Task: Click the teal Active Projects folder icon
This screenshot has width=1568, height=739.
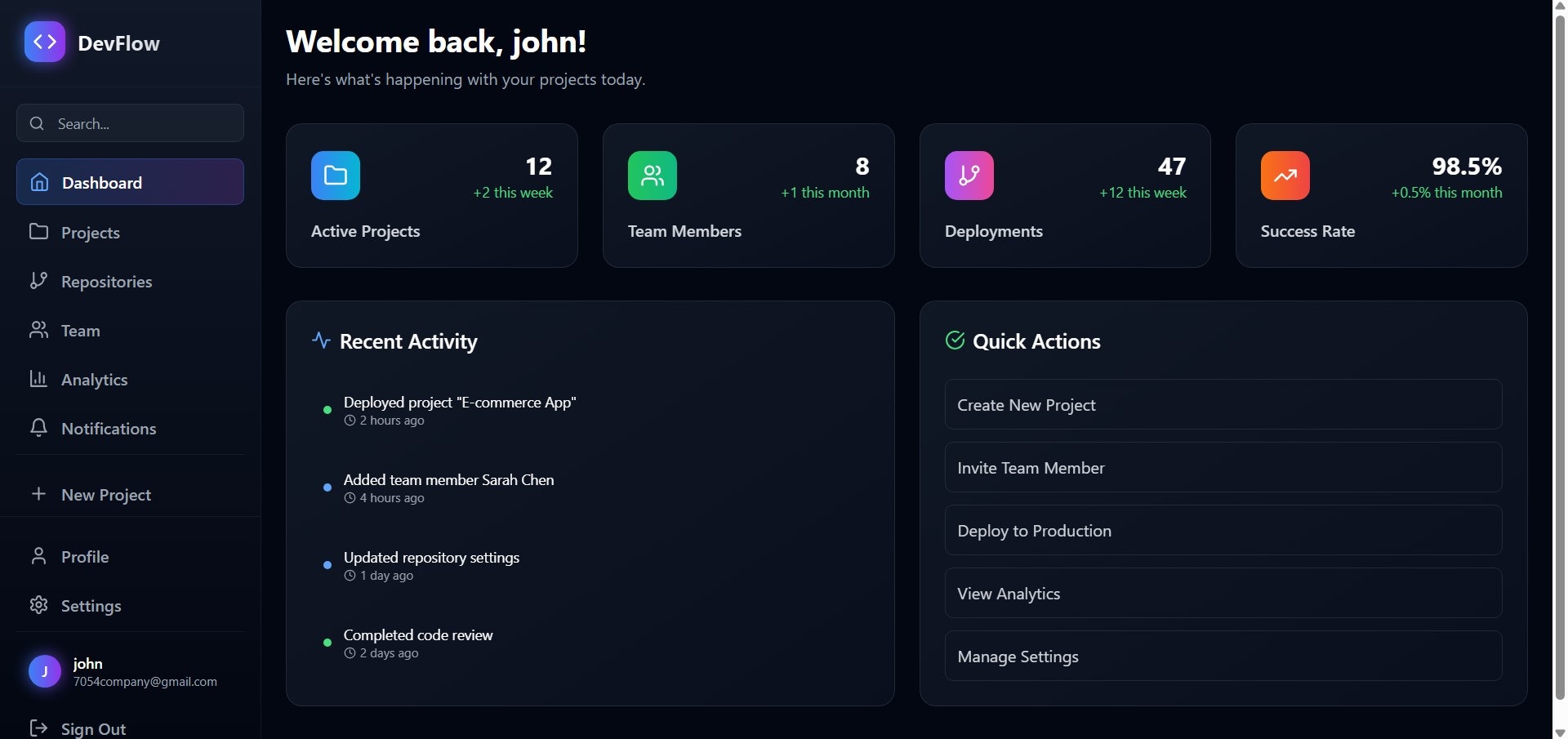Action: [335, 175]
